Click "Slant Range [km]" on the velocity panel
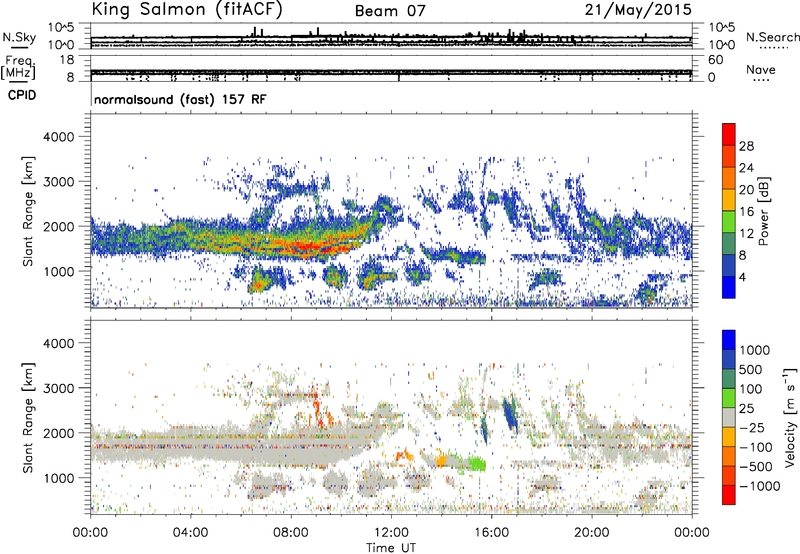 (x=29, y=418)
